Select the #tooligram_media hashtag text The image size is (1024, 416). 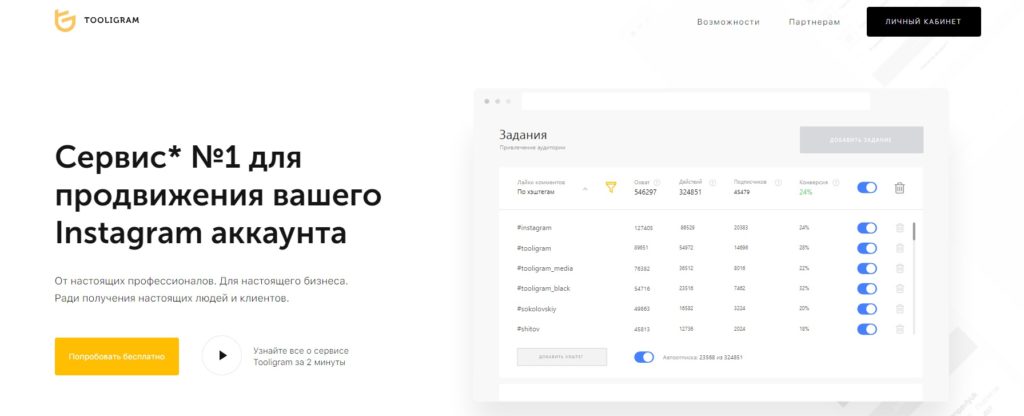545,268
